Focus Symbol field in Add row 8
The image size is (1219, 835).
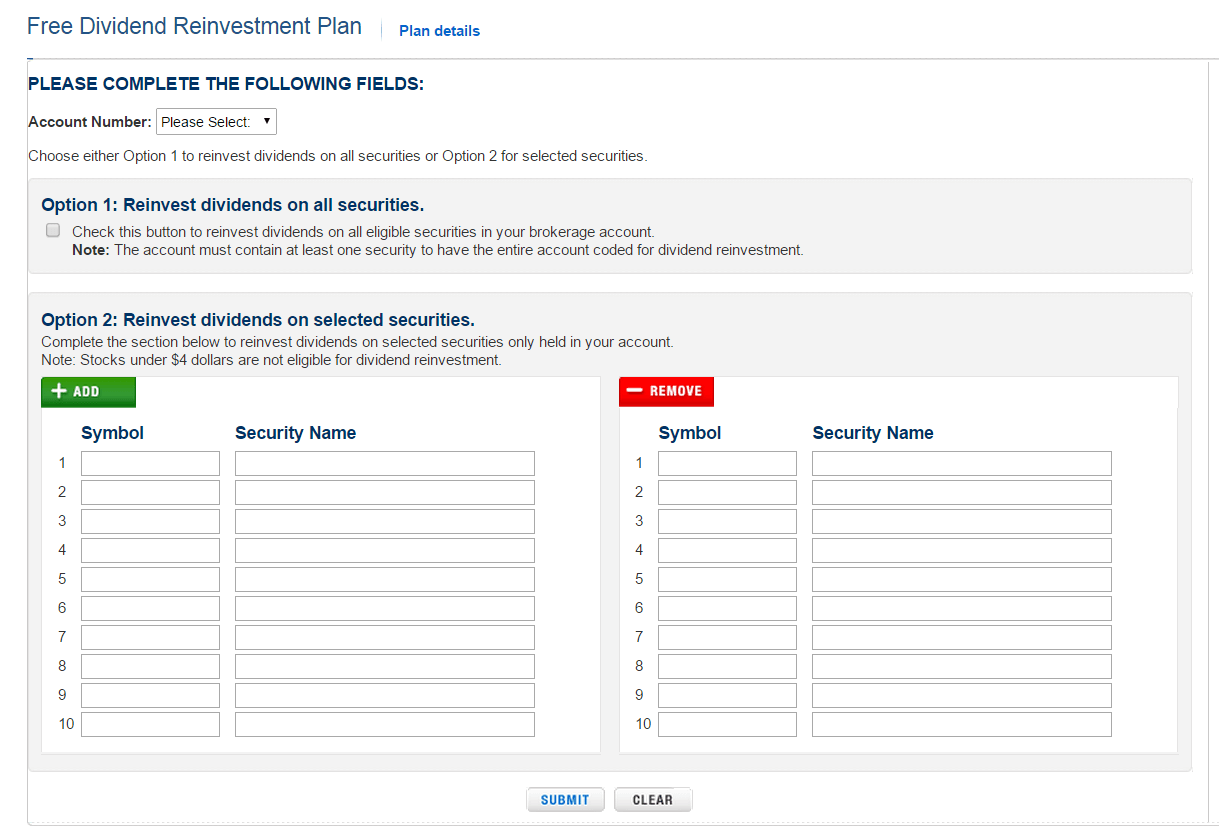(150, 666)
